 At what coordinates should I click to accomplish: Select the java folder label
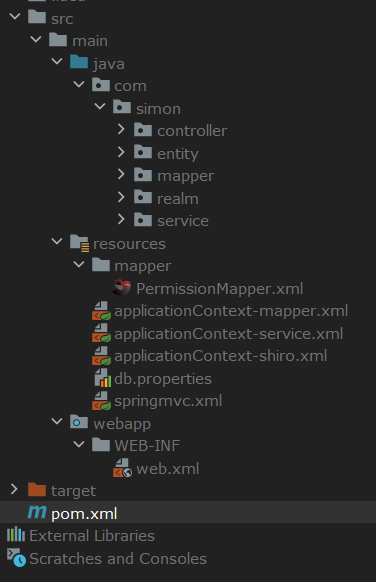point(109,64)
